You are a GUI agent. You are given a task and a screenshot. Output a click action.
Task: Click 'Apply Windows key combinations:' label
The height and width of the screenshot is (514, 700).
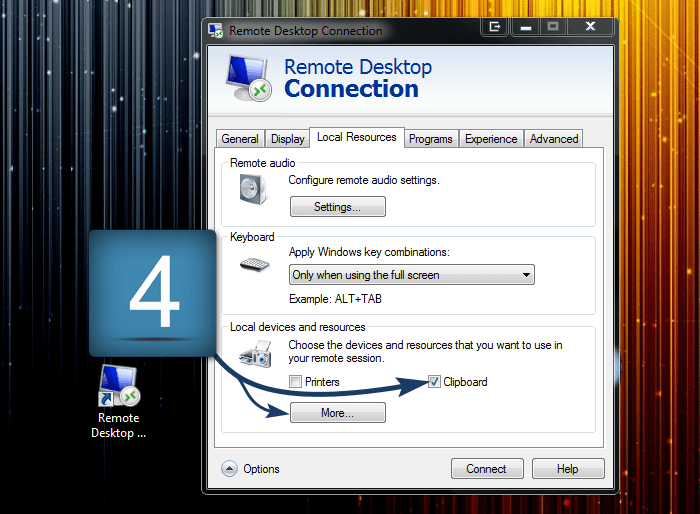(369, 252)
